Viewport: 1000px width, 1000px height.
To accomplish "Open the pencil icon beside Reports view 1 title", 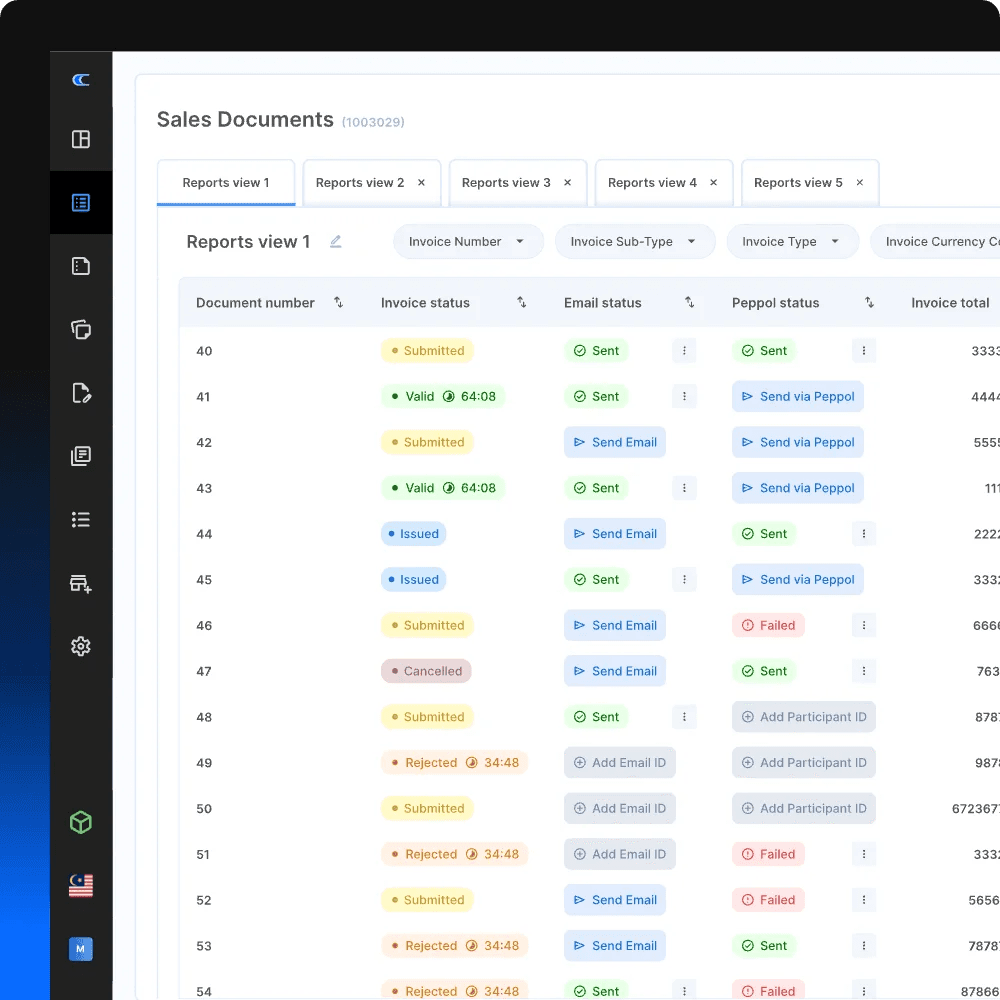I will (335, 241).
